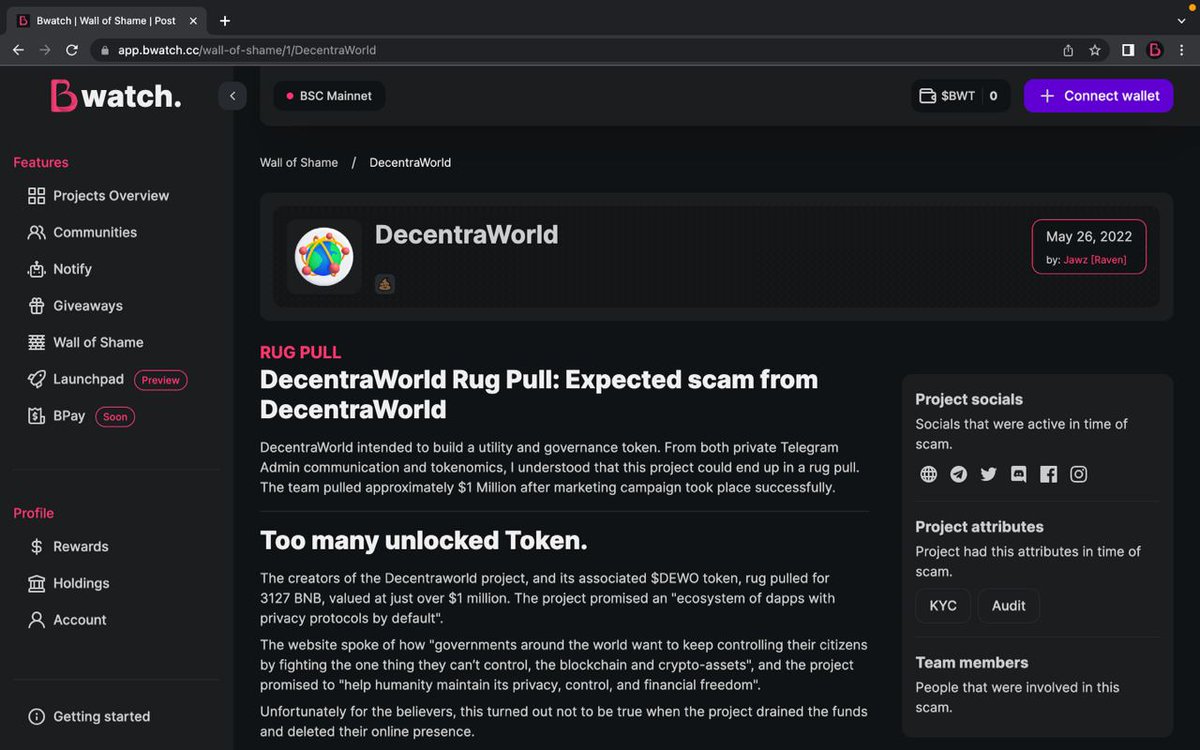Click the author link Jawz [Raven]
Image resolution: width=1200 pixels, height=750 pixels.
tap(1095, 260)
